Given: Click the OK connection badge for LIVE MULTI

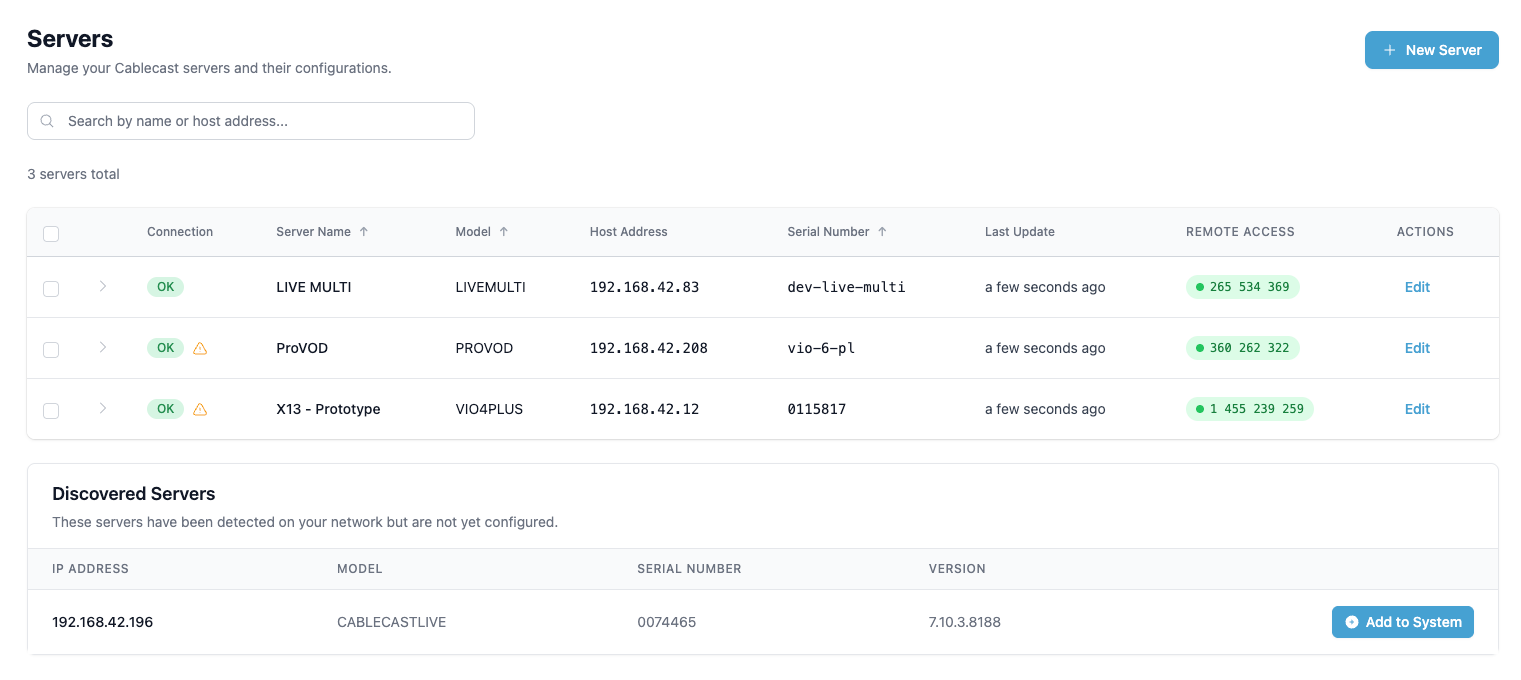Looking at the screenshot, I should (165, 287).
